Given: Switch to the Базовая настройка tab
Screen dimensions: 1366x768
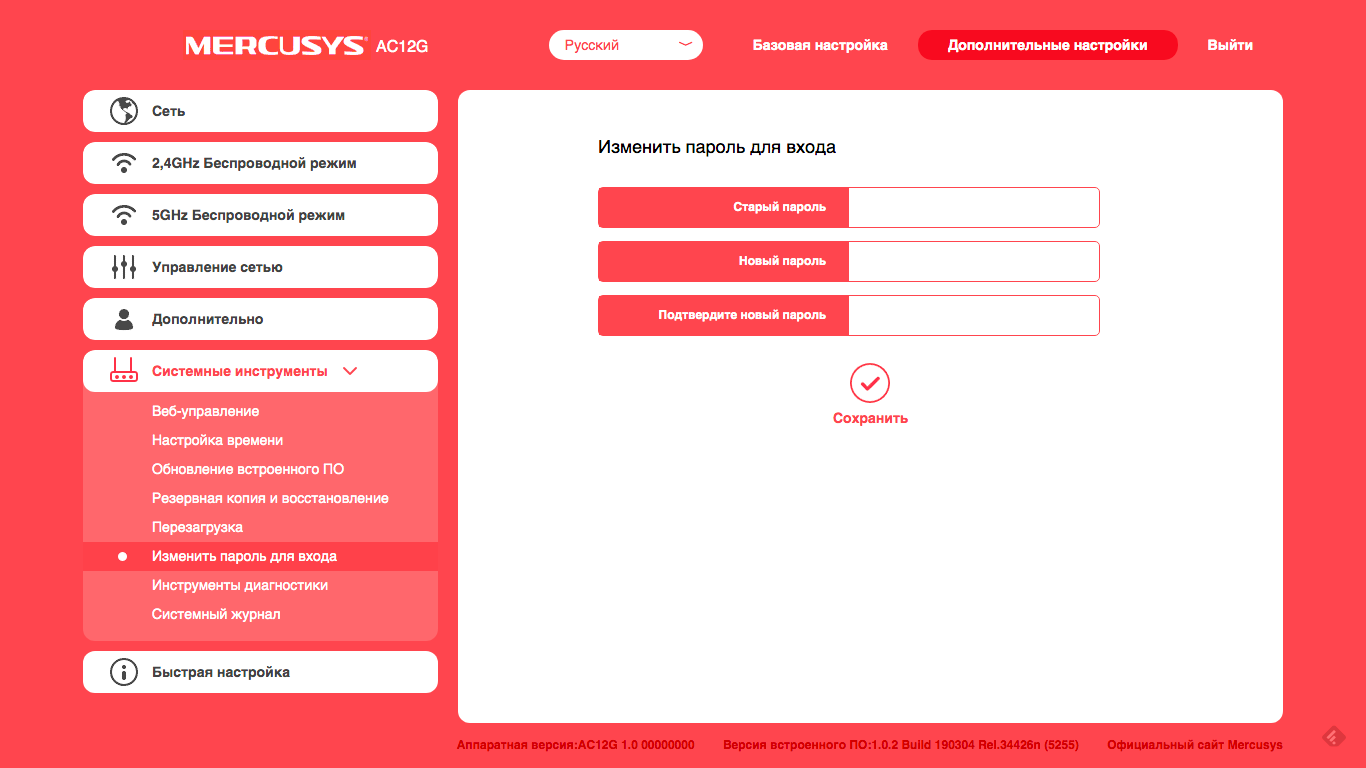Looking at the screenshot, I should 819,45.
